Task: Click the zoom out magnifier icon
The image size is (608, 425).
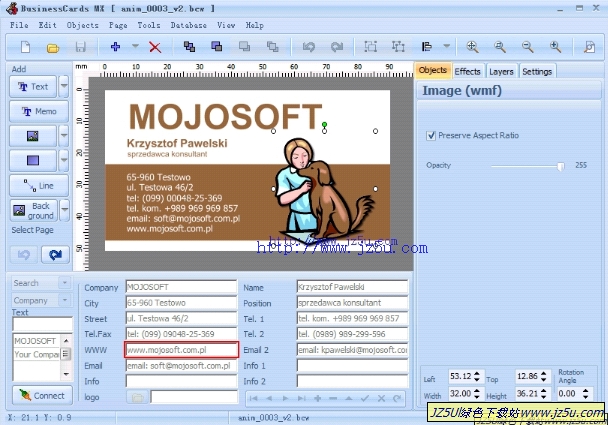Action: click(527, 47)
